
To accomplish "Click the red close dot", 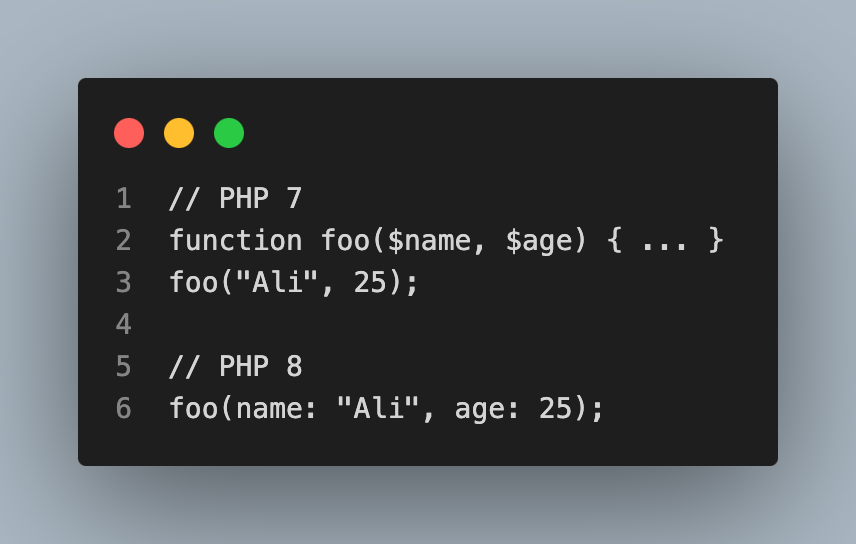I will click(129, 133).
